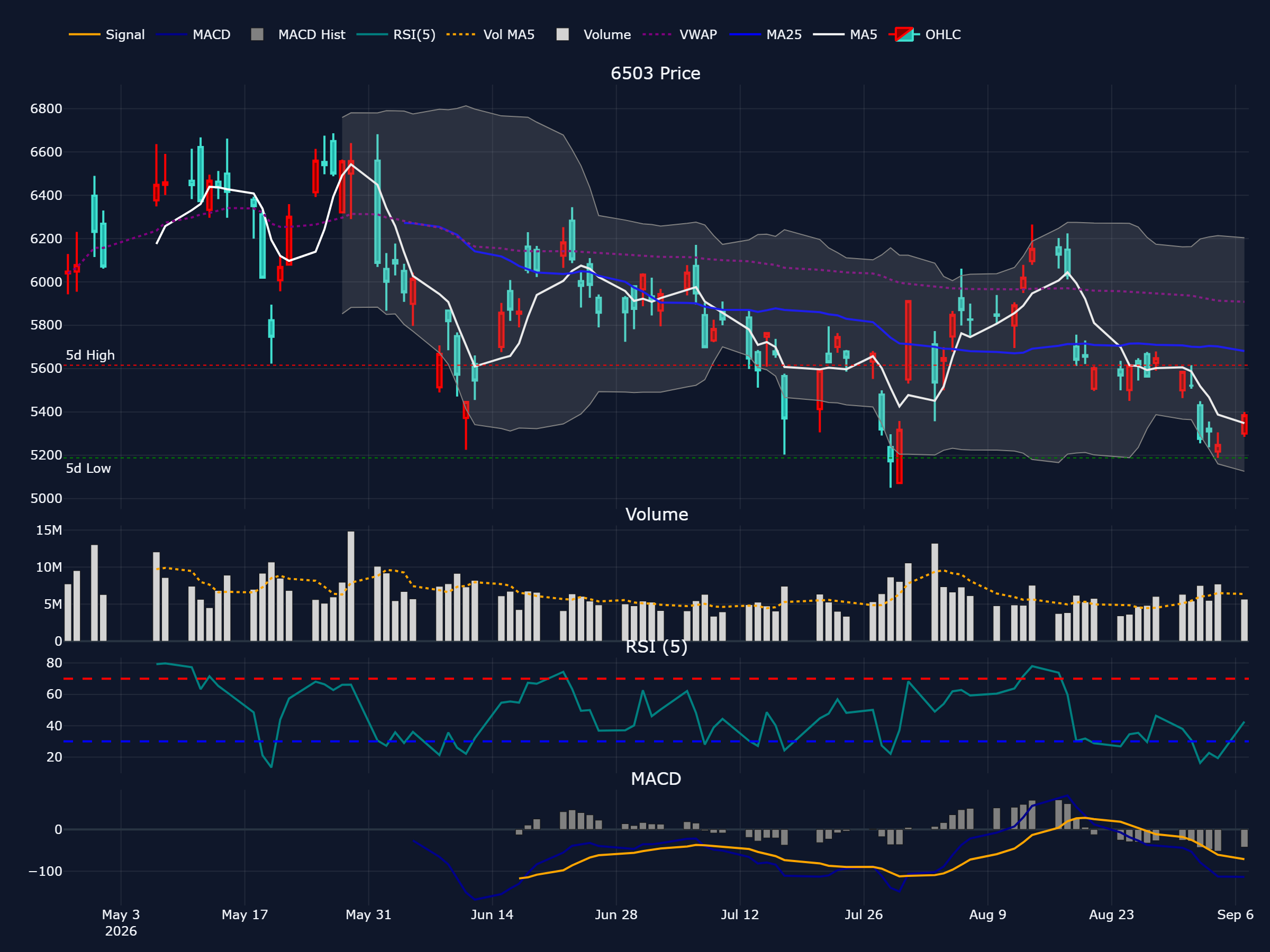Select the '6503 Price' chart title
Viewport: 1270px width, 952px height.
pyautogui.click(x=655, y=74)
